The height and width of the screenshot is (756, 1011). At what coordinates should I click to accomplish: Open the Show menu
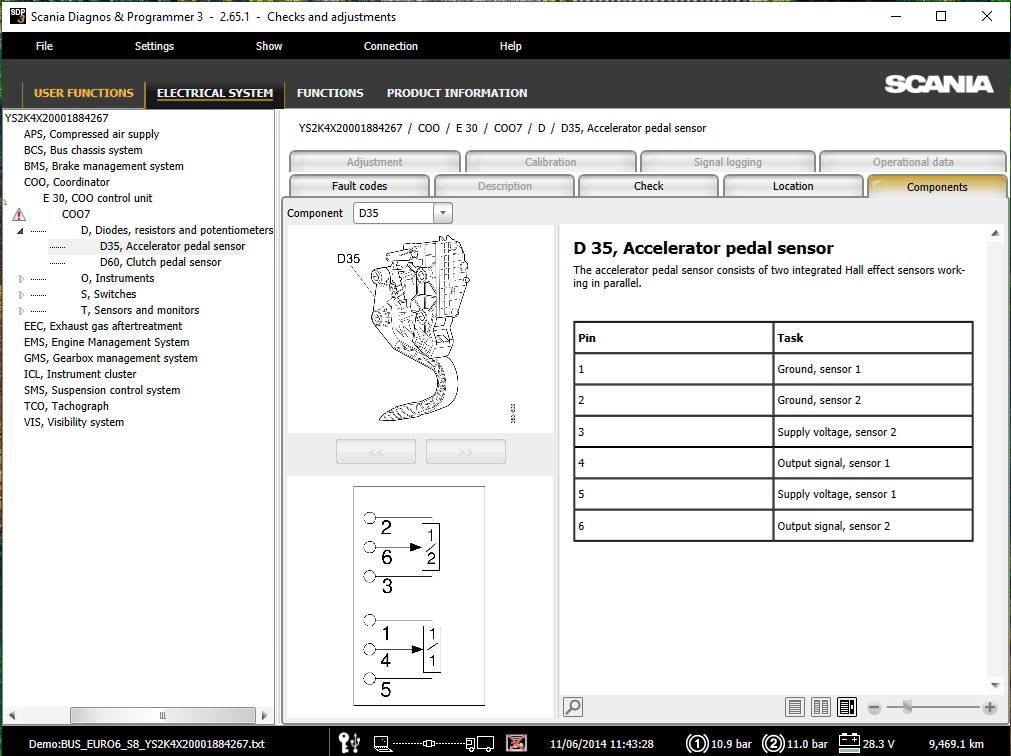[269, 46]
